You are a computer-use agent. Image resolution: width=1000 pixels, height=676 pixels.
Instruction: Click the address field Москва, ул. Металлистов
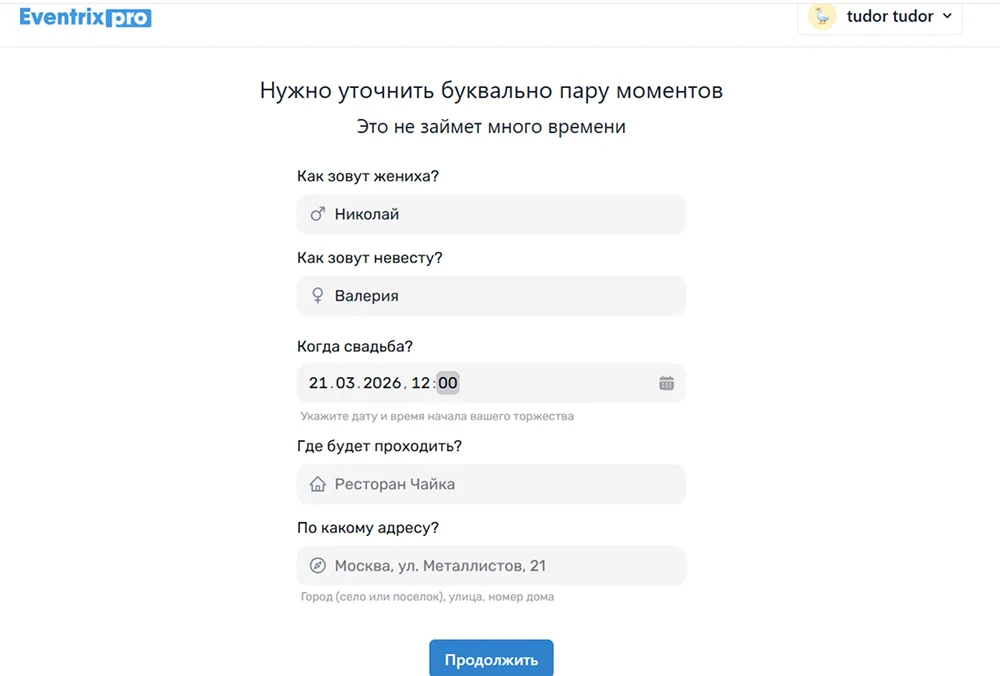point(500,566)
